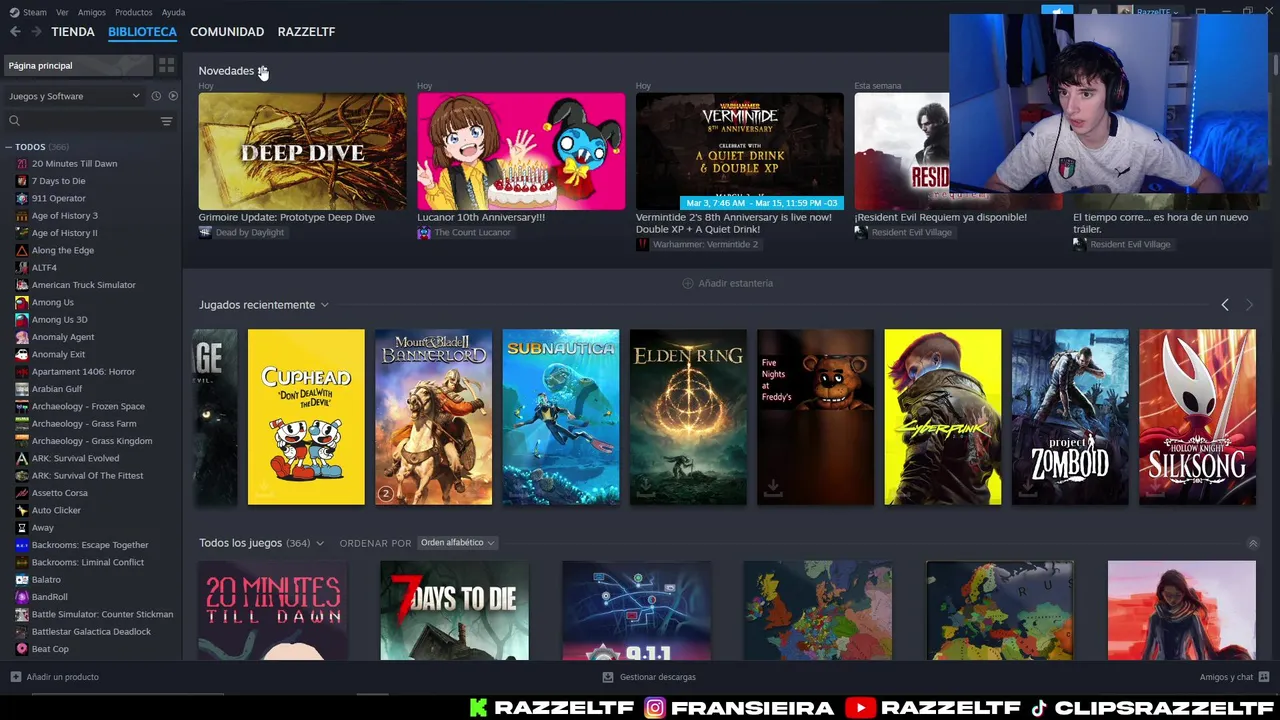Open the Novedades settings gear

click(263, 71)
